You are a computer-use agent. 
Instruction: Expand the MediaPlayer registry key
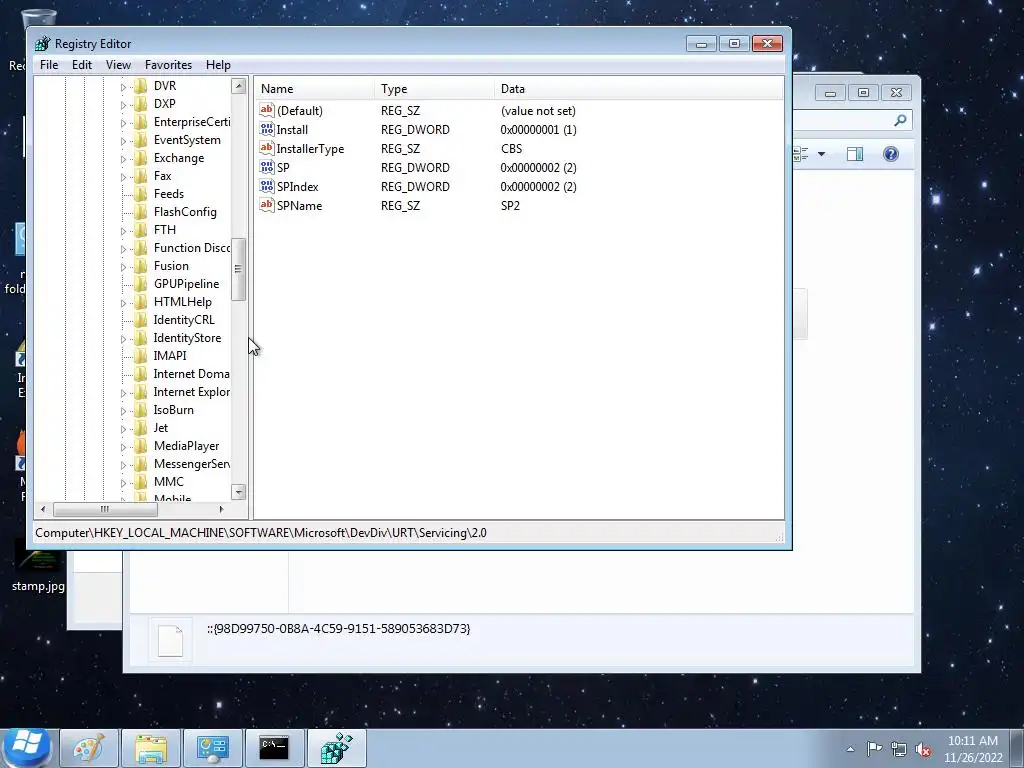pos(123,447)
